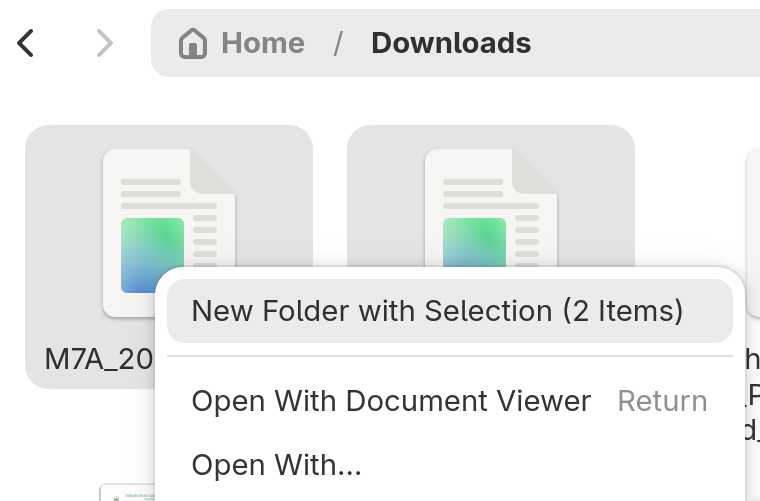Click the house icon in the path bar

tap(192, 43)
